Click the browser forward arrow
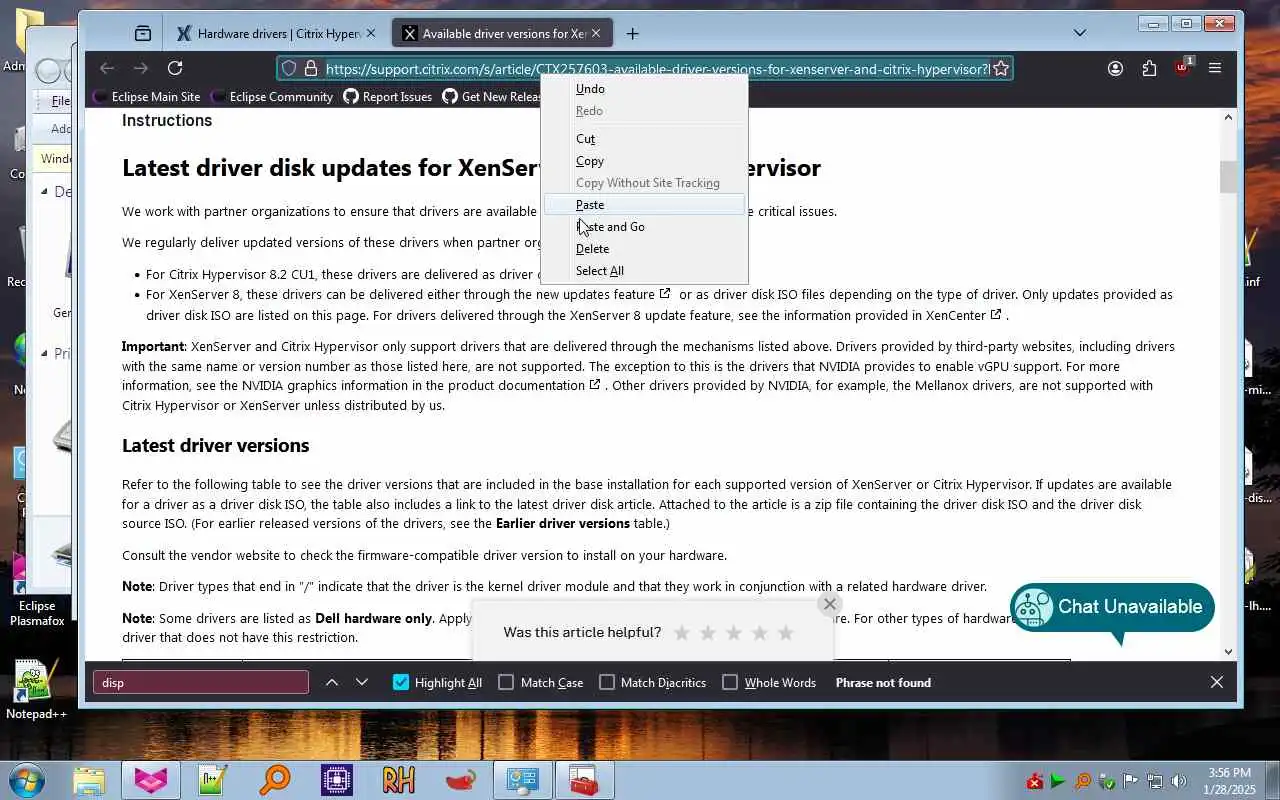1280x800 pixels. pyautogui.click(x=141, y=68)
